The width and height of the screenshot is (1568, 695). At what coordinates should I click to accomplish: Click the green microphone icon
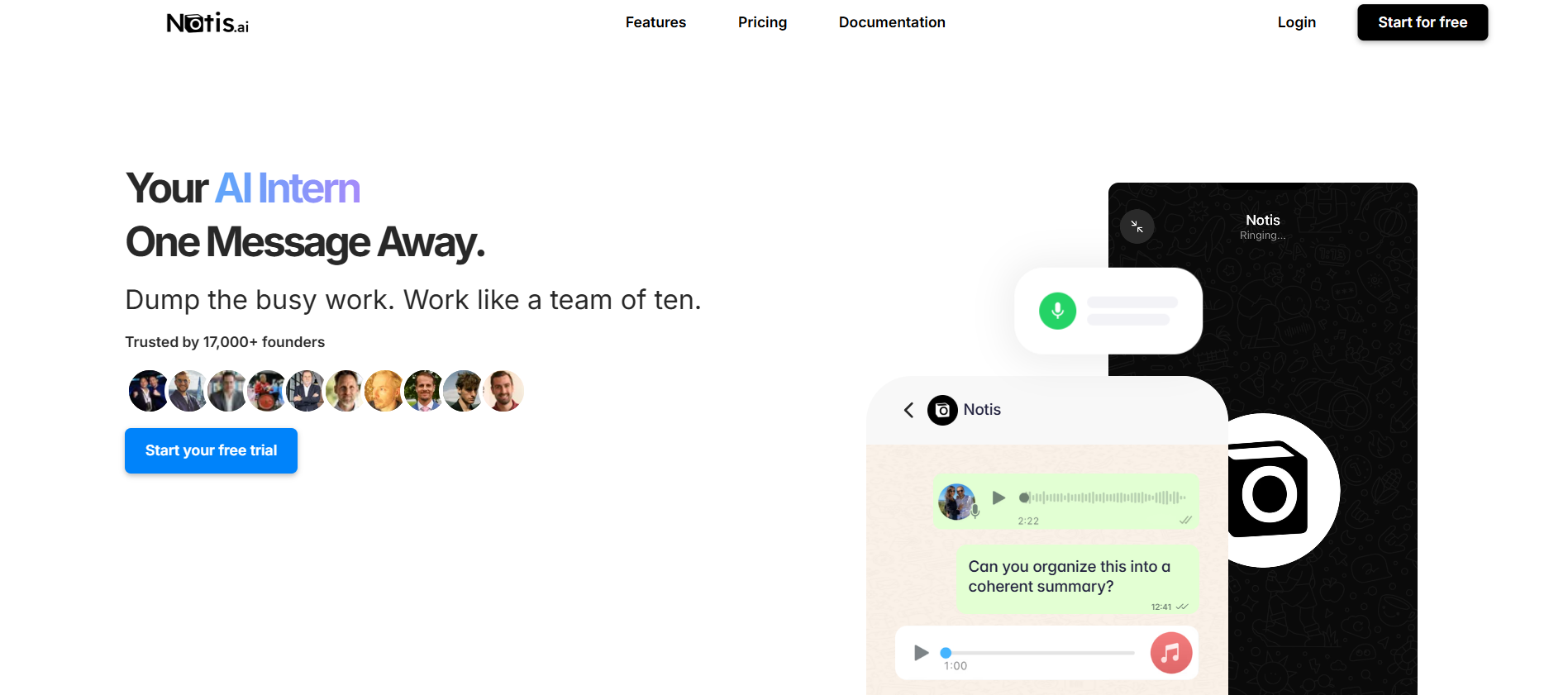[x=1057, y=311]
